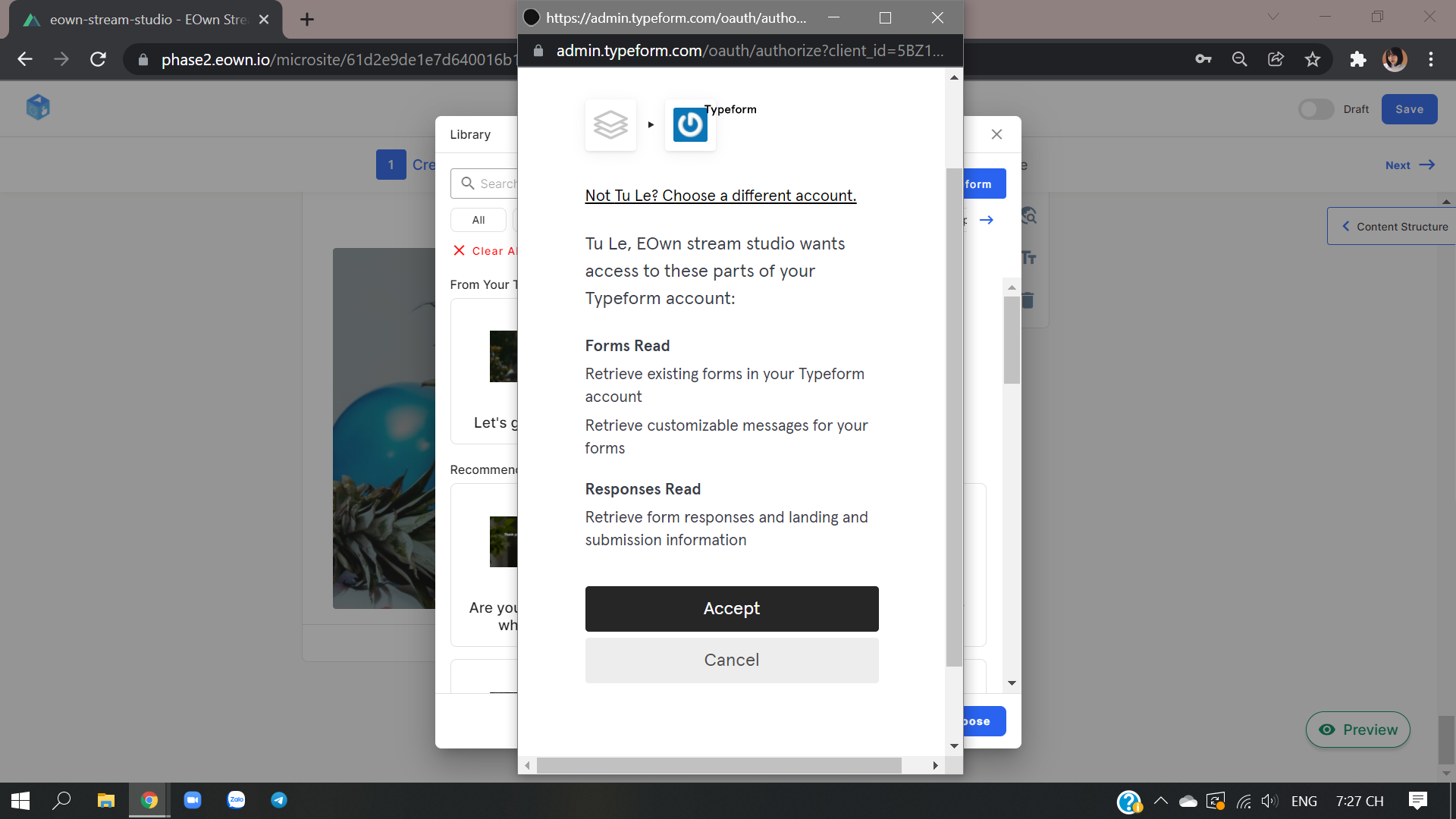Screen dimensions: 1456x819
Task: Open Zoom from the taskbar
Action: click(193, 801)
